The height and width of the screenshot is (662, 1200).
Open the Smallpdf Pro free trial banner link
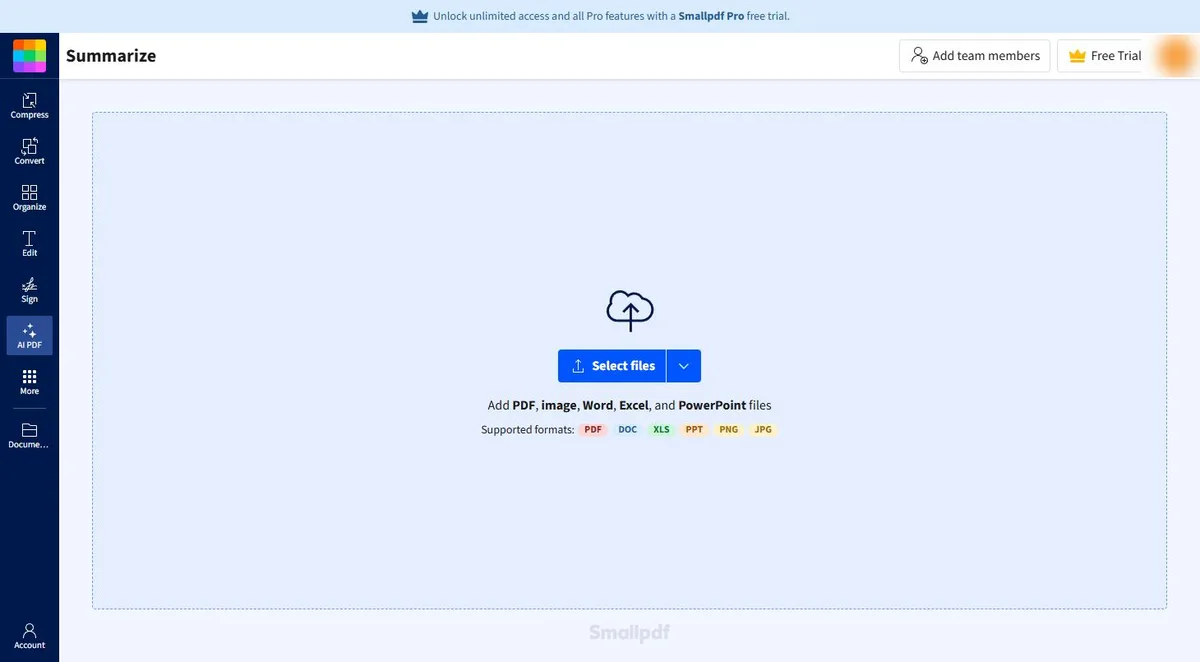pos(600,16)
